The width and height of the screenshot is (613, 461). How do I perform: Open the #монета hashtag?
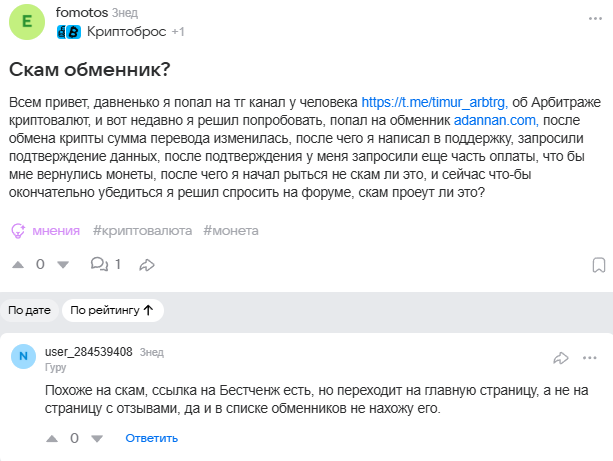[230, 230]
